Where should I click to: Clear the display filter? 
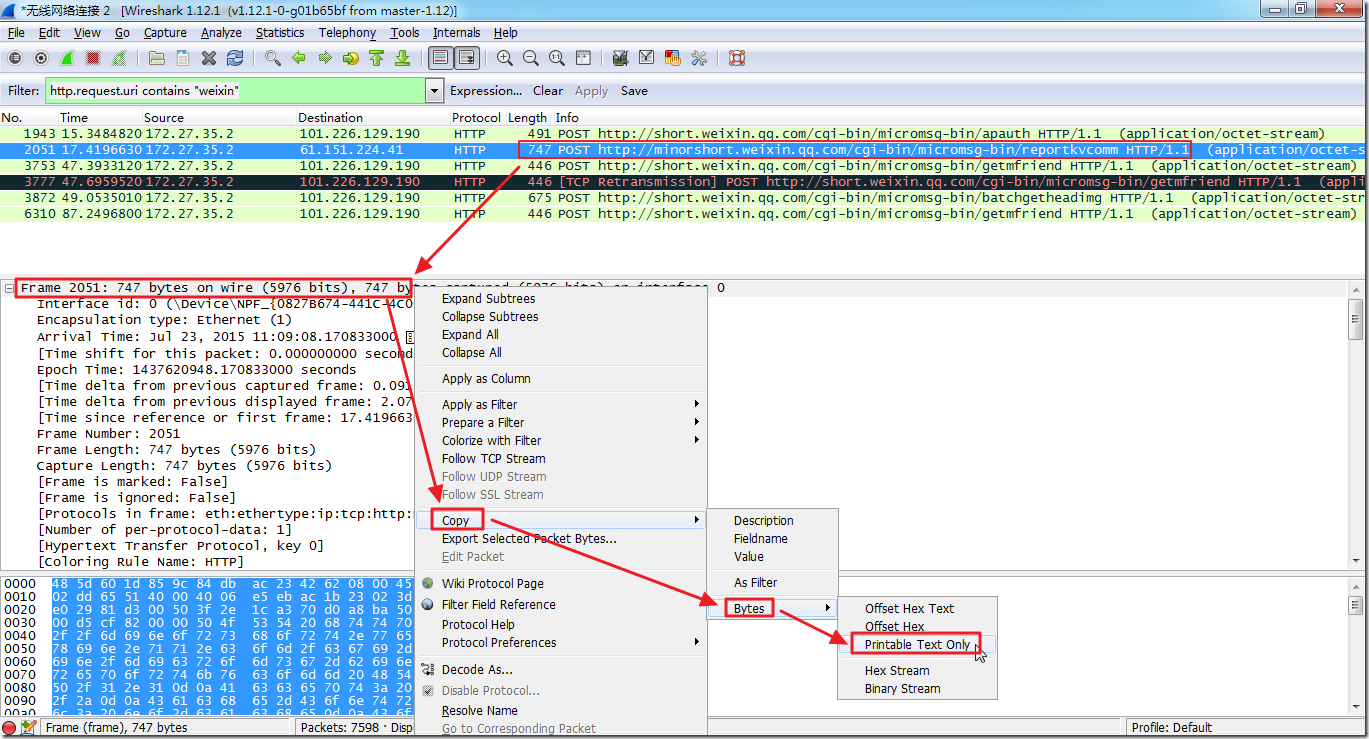[x=548, y=91]
